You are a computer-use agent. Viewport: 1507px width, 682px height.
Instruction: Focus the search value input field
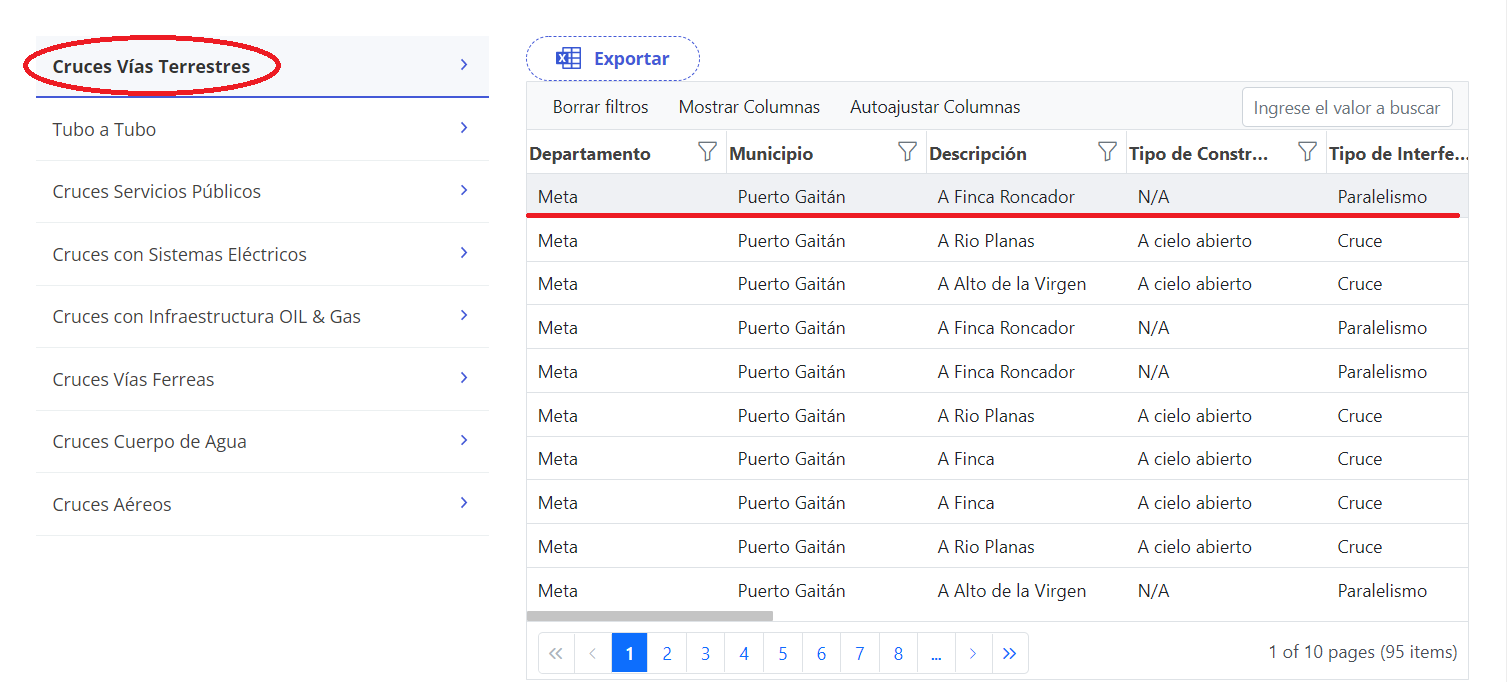tap(1346, 108)
